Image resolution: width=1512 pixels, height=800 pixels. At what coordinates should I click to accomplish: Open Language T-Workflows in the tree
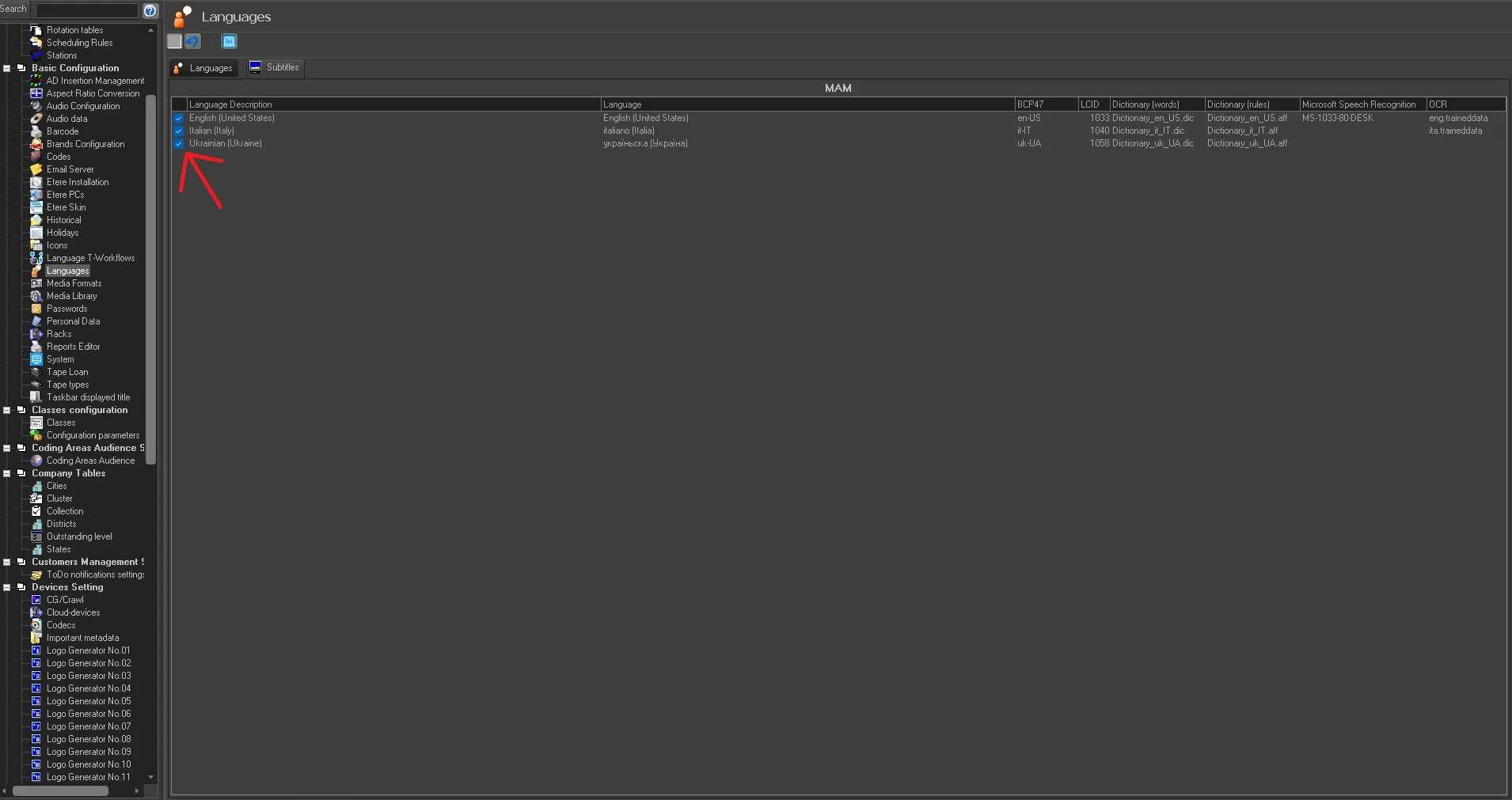click(x=90, y=258)
